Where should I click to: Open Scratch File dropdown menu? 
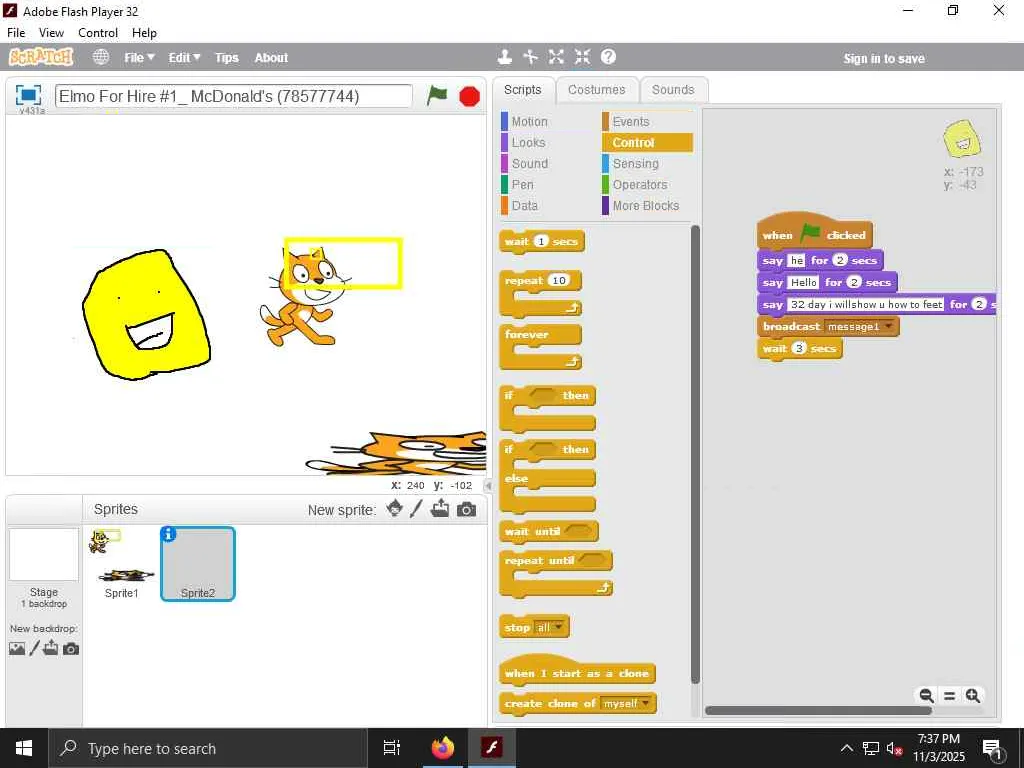click(139, 57)
